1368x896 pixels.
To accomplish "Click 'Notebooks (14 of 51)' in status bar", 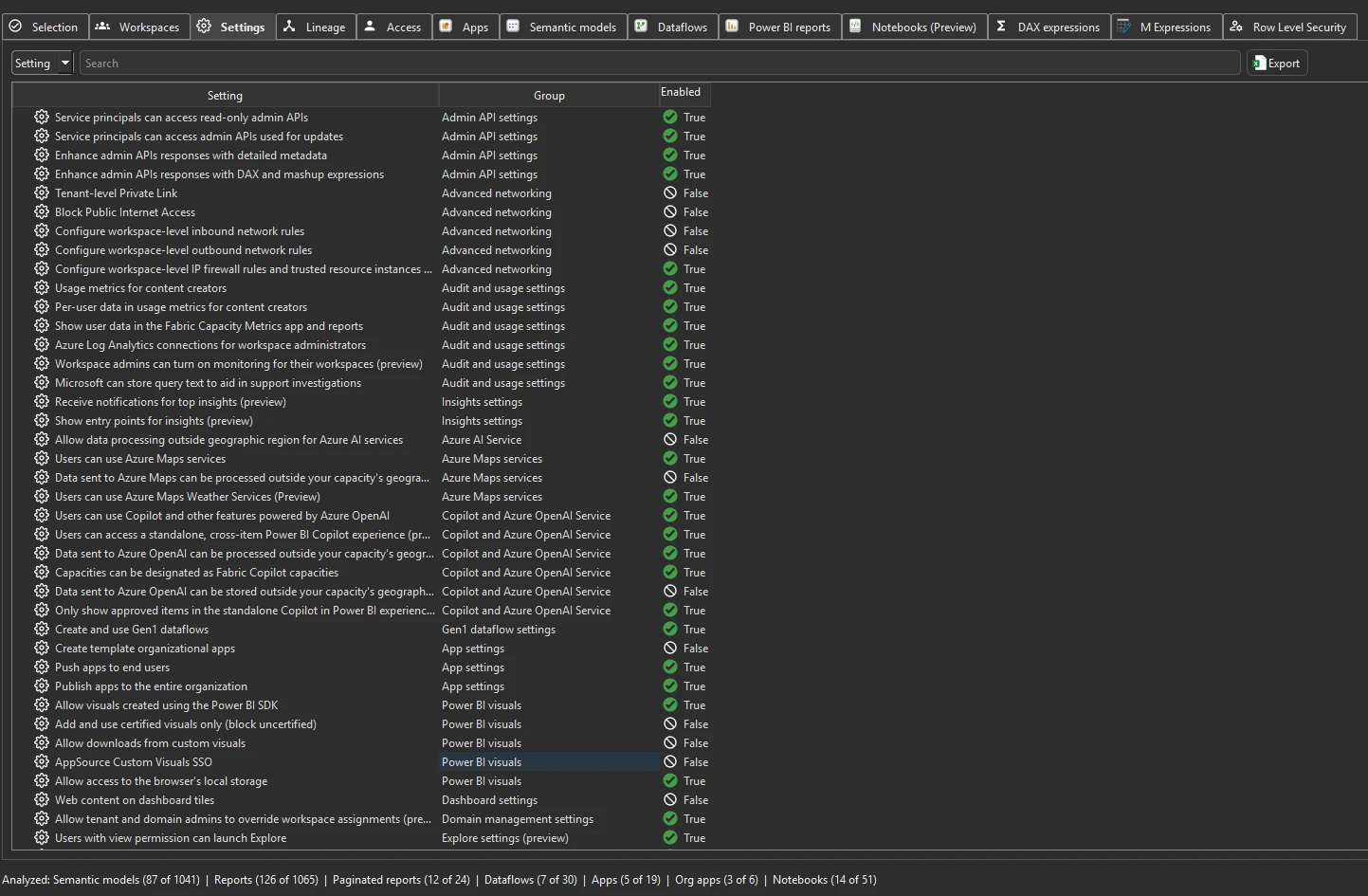I will pyautogui.click(x=825, y=880).
